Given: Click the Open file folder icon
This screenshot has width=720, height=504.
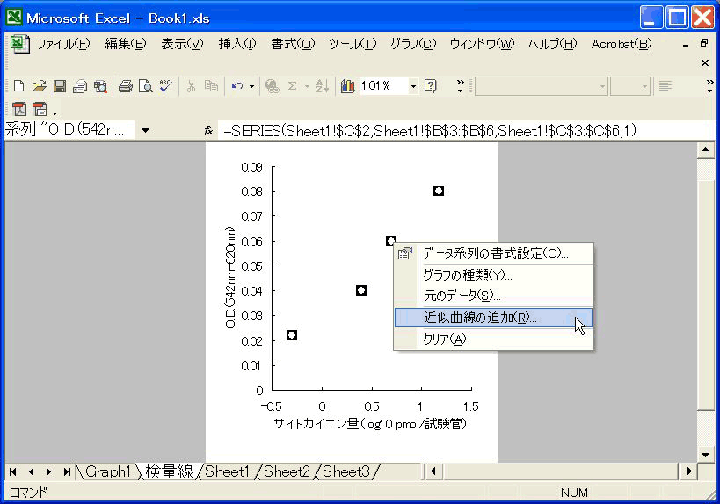Looking at the screenshot, I should point(39,86).
